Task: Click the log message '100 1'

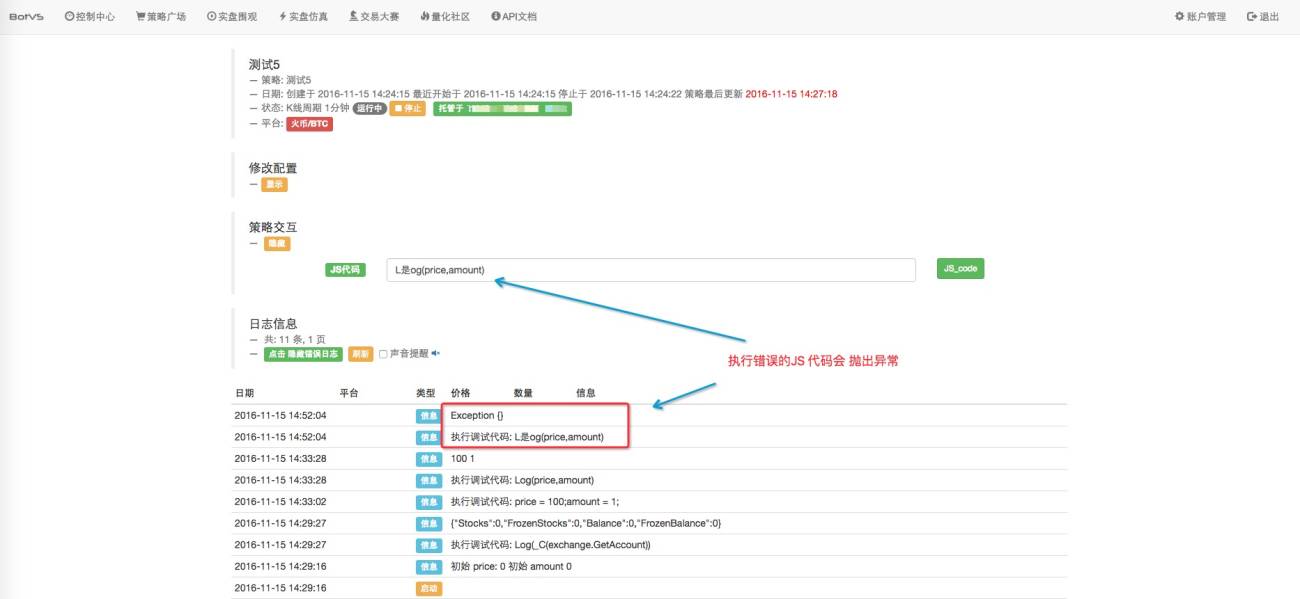Action: 461,458
